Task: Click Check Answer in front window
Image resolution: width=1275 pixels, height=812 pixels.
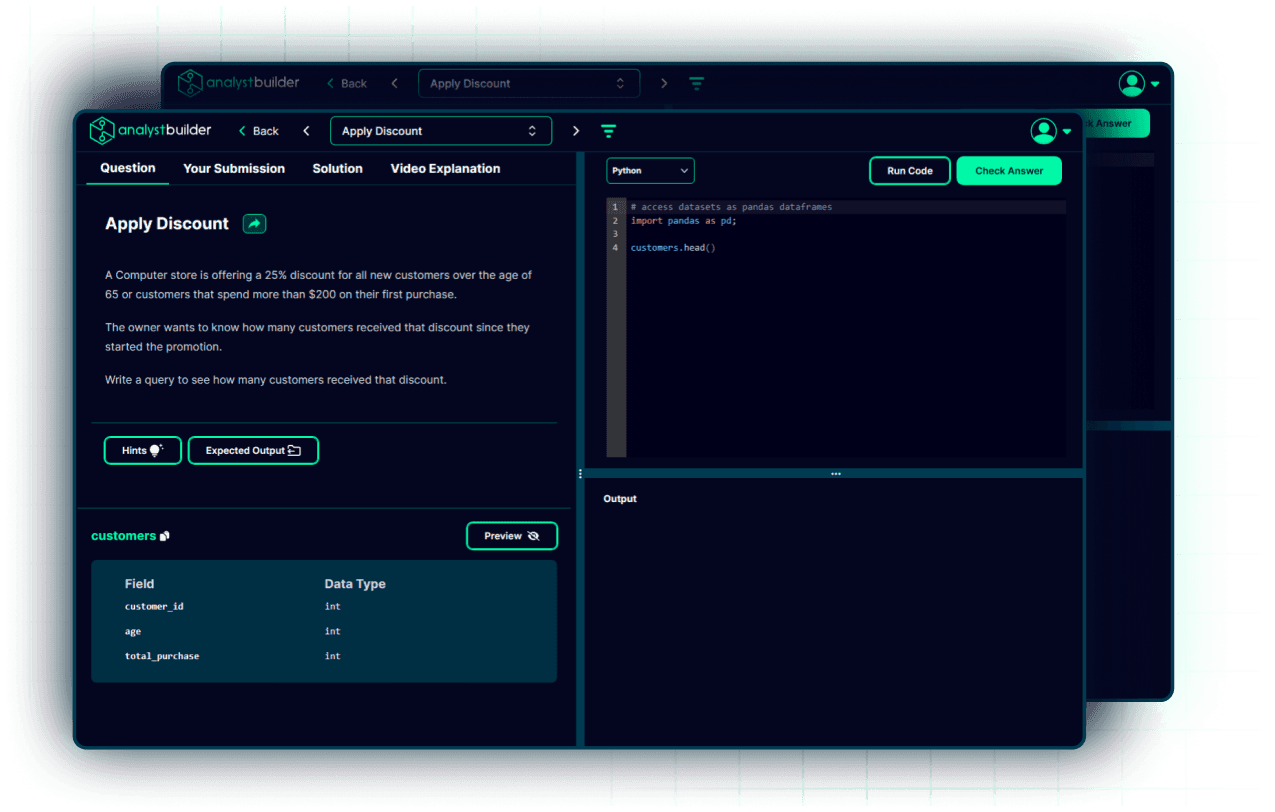Action: click(x=1009, y=171)
